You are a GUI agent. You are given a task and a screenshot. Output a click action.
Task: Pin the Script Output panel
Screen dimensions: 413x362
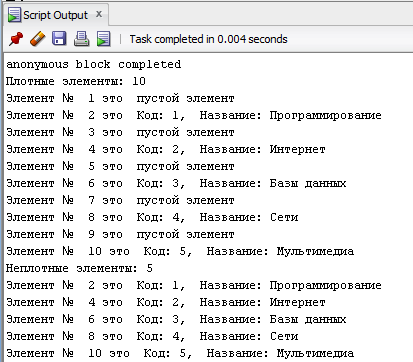click(x=16, y=39)
